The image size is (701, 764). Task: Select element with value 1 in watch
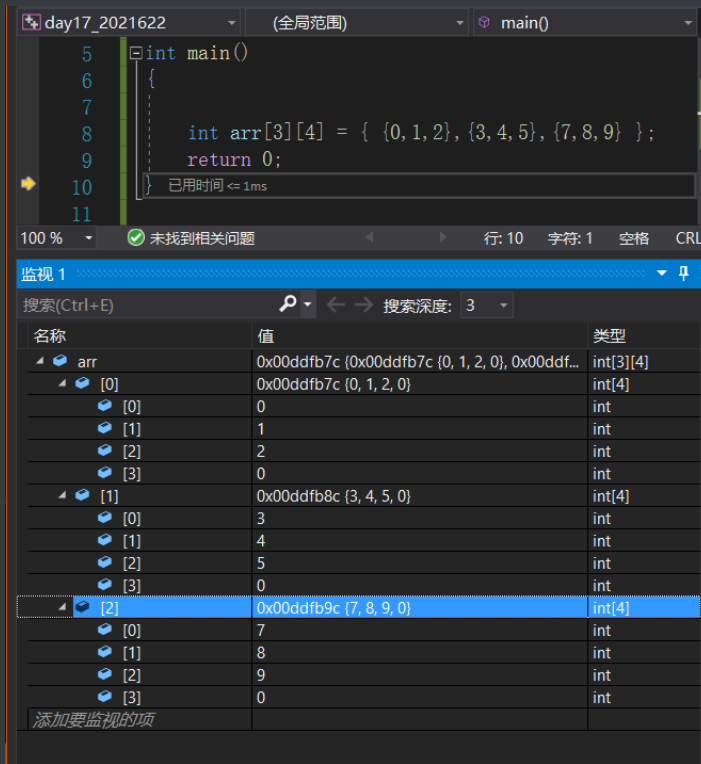(x=364, y=429)
